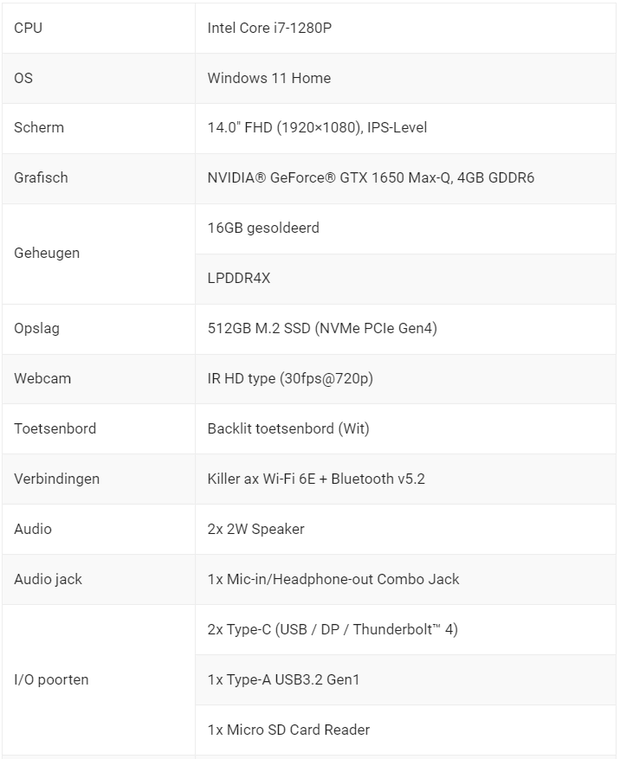Image resolution: width=620 pixels, height=759 pixels.
Task: Select the 512GB M.2 SSD storage text
Action: pos(322,328)
